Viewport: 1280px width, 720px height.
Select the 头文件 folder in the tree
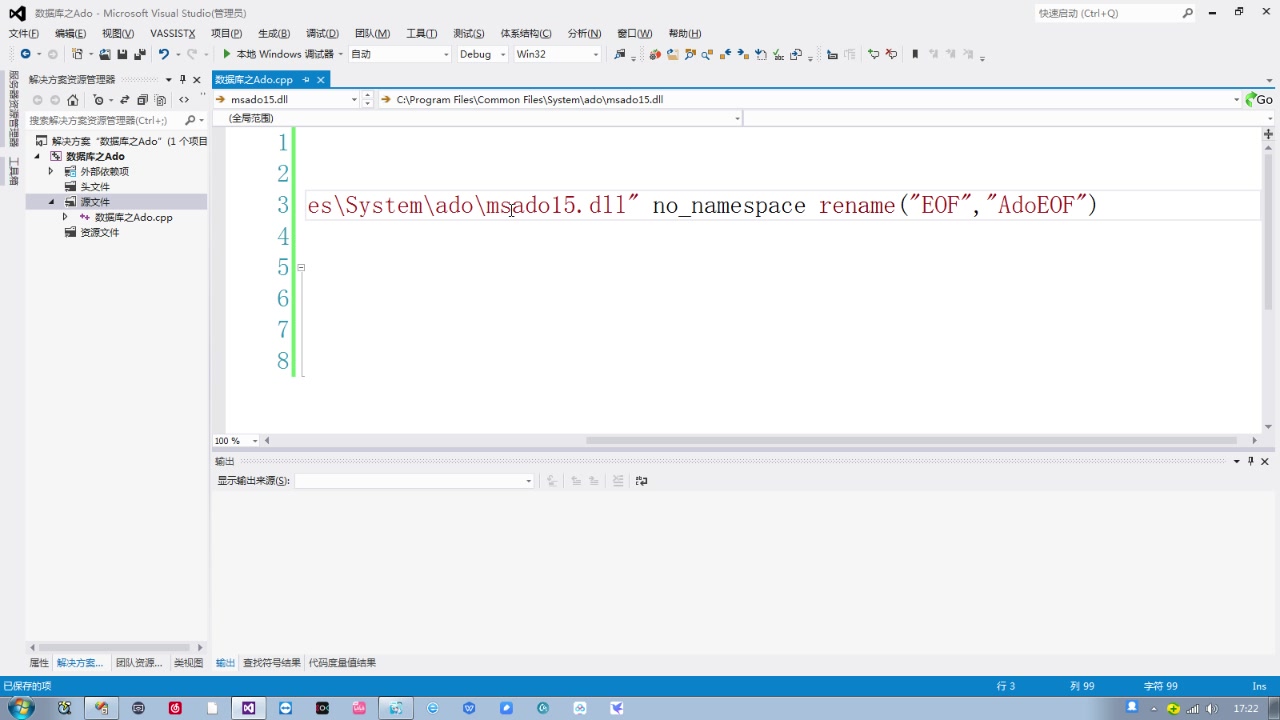(x=95, y=187)
